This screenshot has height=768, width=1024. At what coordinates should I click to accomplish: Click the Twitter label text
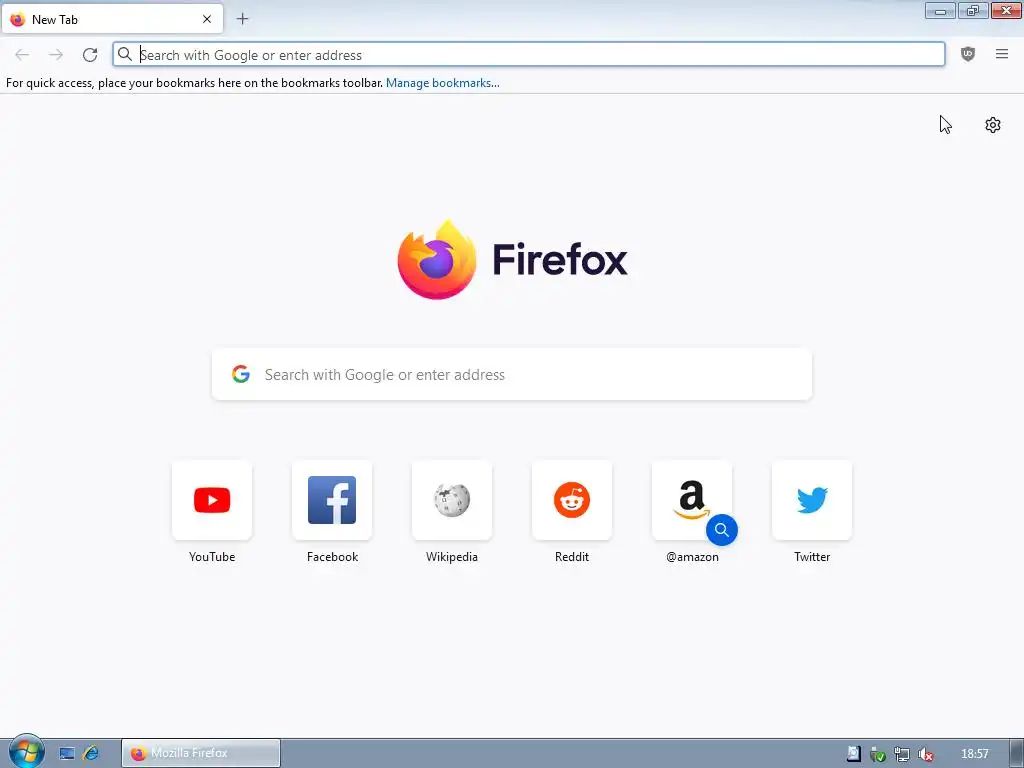click(x=812, y=557)
